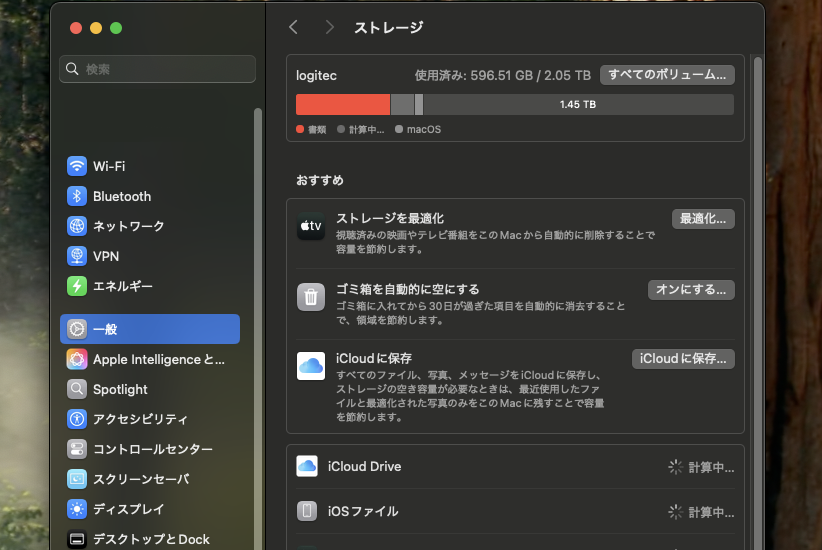Screen dimensions: 822x550
Task: Click オンにする button for trash
Action: (x=691, y=290)
